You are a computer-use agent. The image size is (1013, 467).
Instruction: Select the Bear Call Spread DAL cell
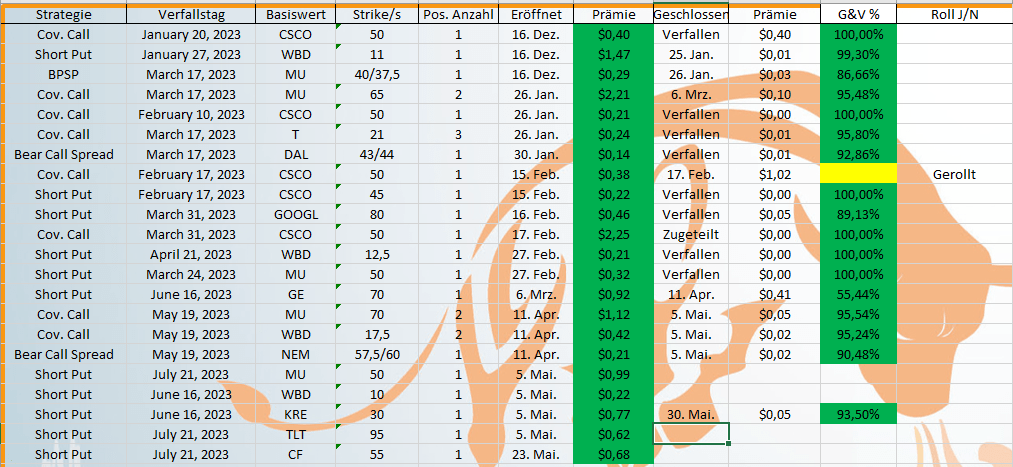[x=63, y=154]
